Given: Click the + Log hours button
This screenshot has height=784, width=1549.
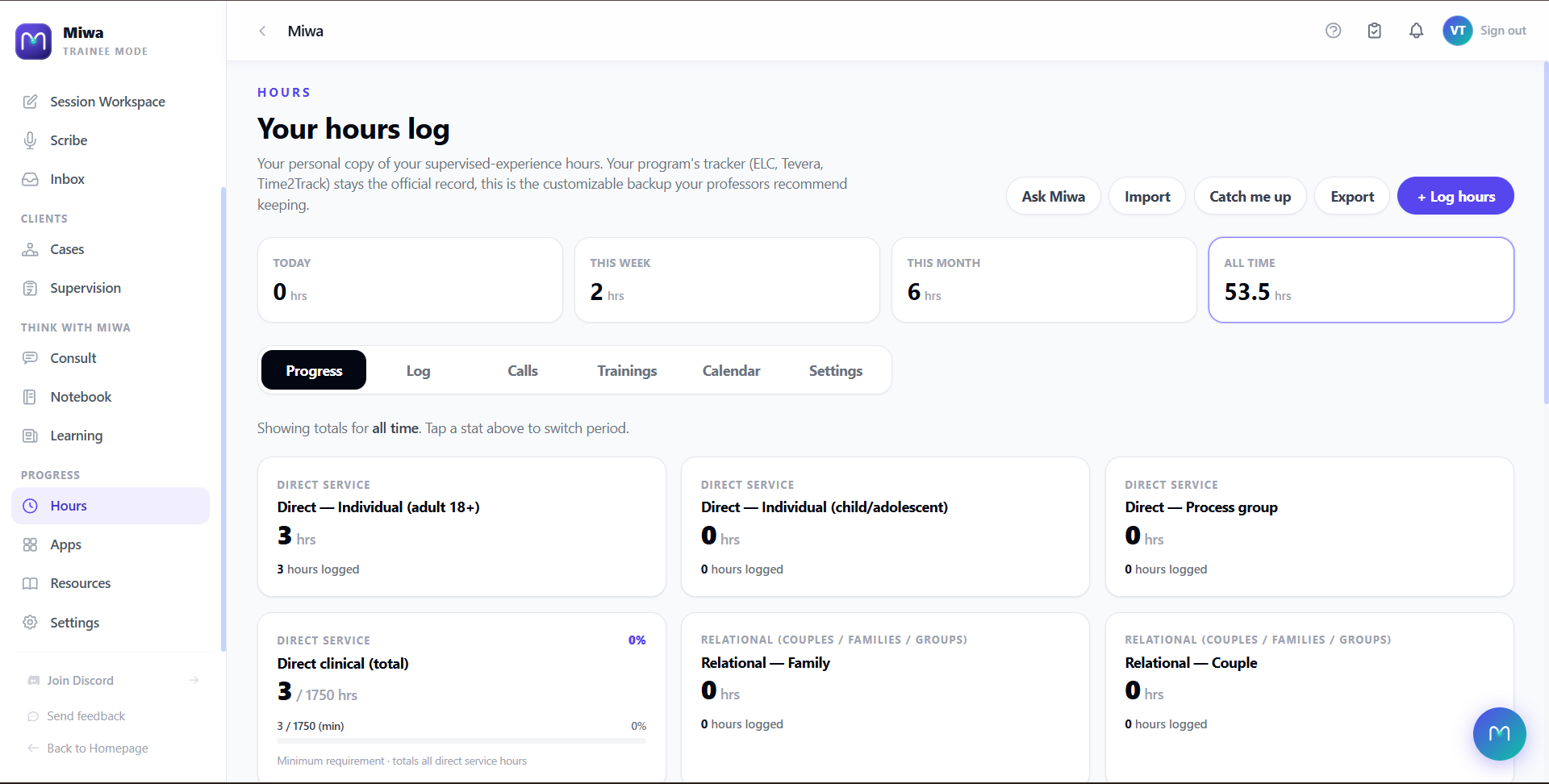Looking at the screenshot, I should pos(1455,196).
